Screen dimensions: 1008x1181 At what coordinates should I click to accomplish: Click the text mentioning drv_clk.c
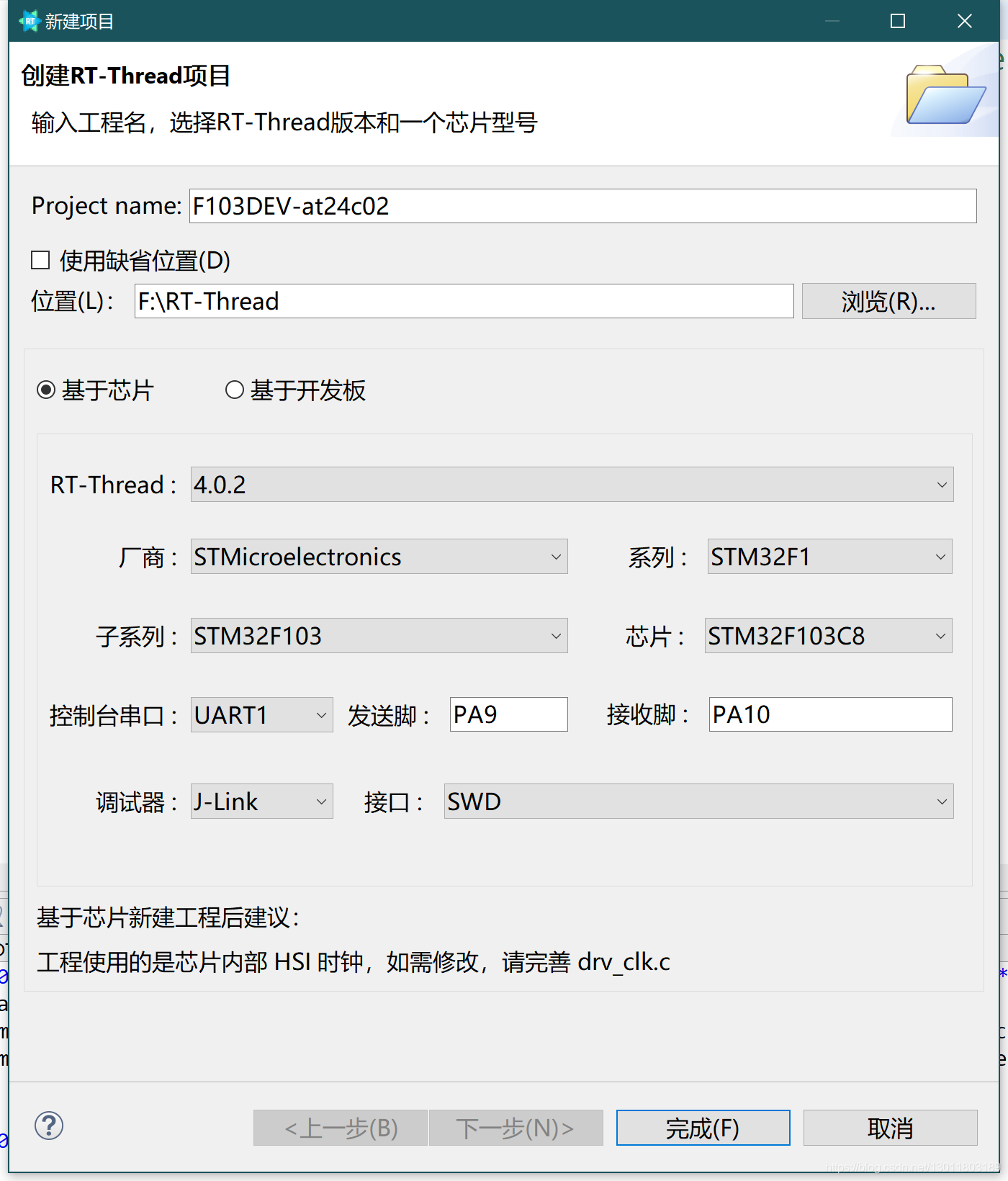[353, 962]
